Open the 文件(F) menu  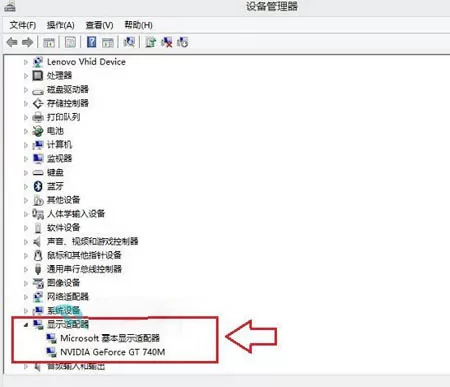[23, 25]
